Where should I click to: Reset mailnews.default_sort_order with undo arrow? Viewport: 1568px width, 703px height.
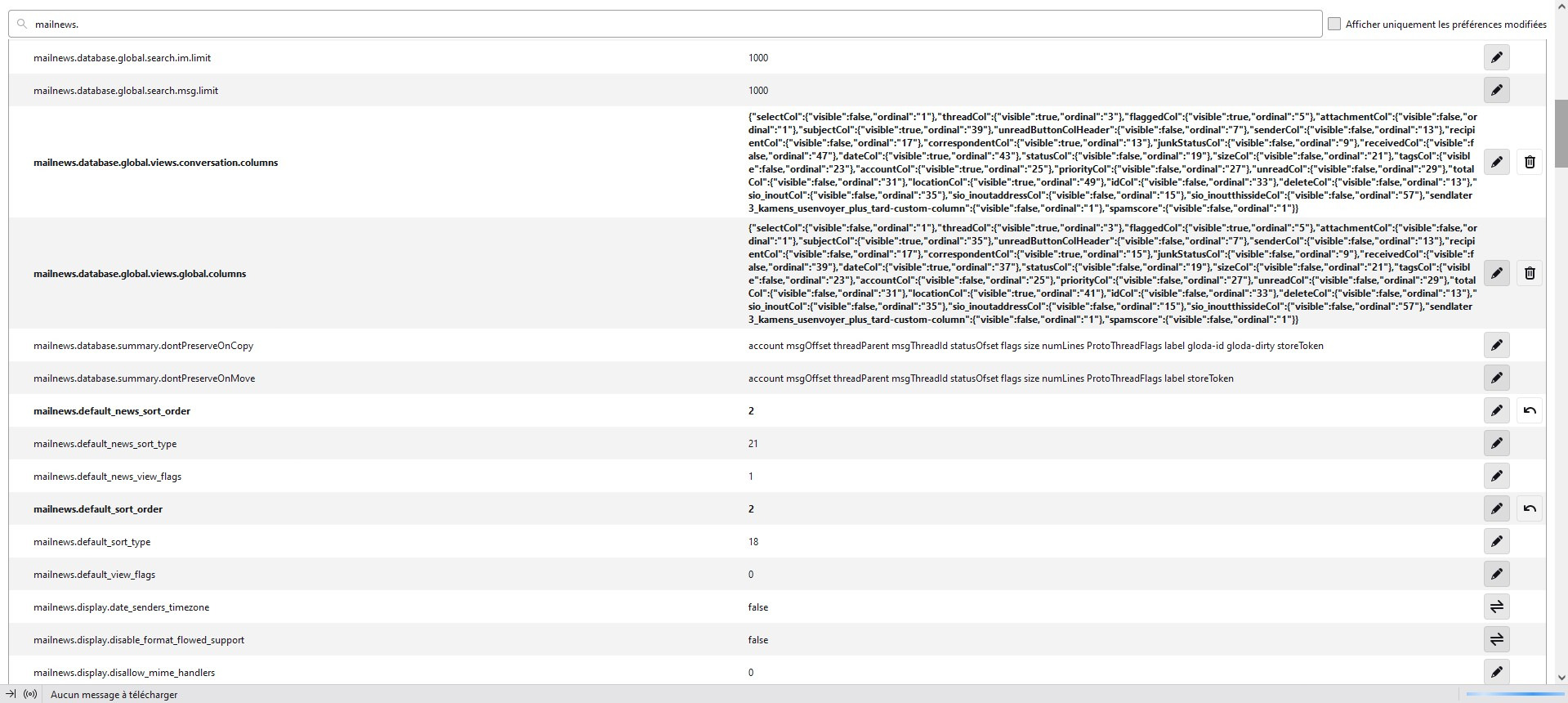click(1530, 508)
